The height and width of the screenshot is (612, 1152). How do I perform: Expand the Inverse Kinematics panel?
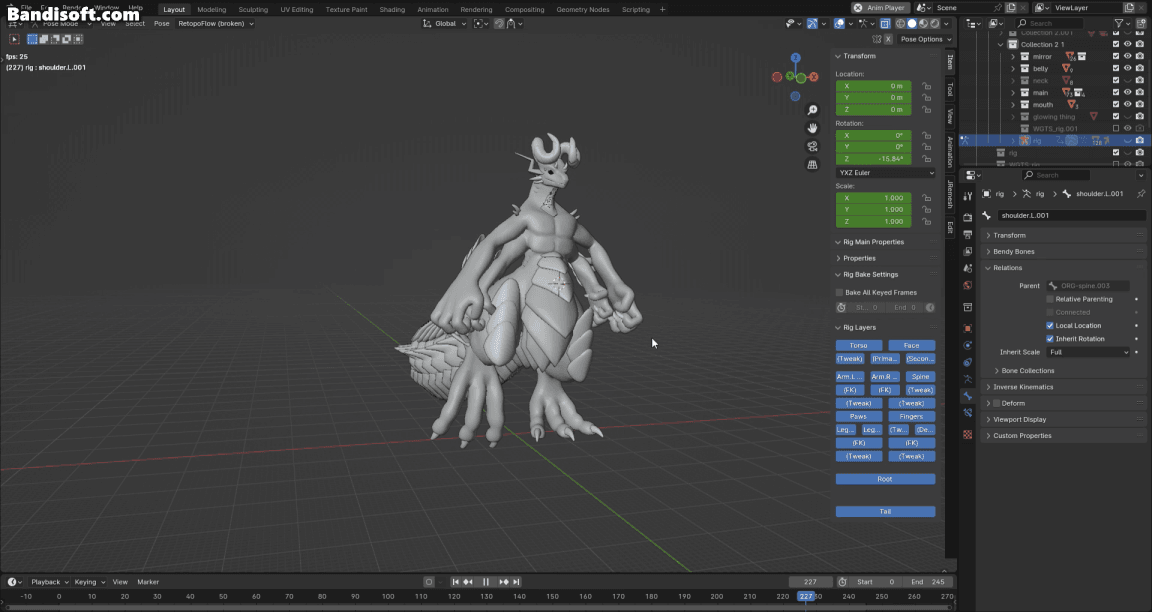tap(1022, 387)
